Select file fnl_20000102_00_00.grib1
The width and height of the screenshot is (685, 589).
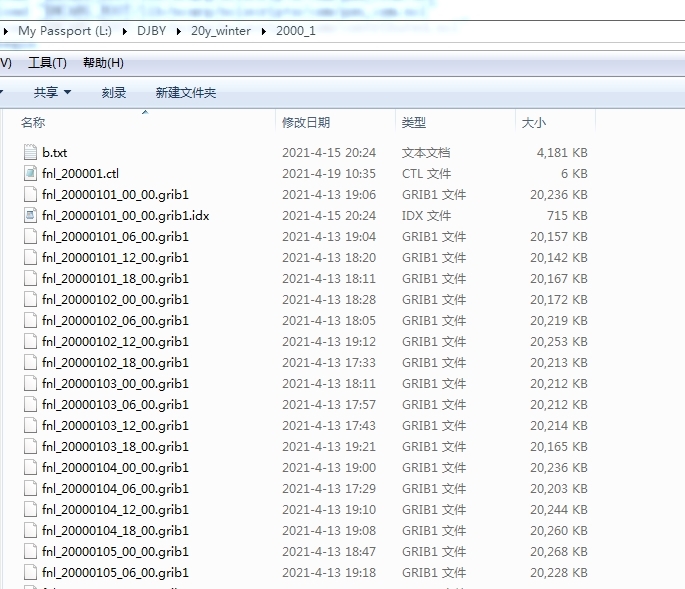click(115, 300)
